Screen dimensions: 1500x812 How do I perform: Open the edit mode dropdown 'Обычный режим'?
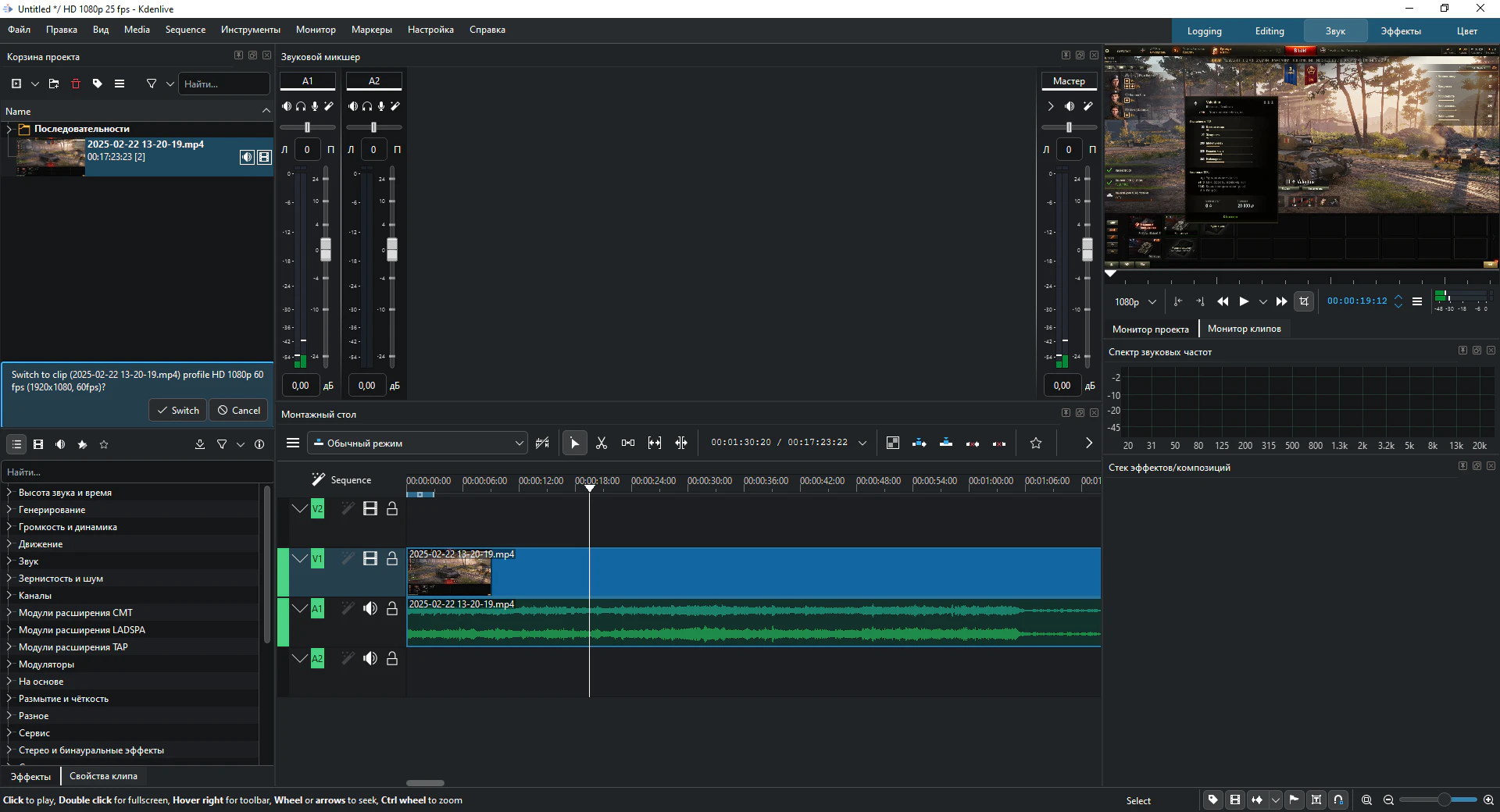(x=418, y=443)
